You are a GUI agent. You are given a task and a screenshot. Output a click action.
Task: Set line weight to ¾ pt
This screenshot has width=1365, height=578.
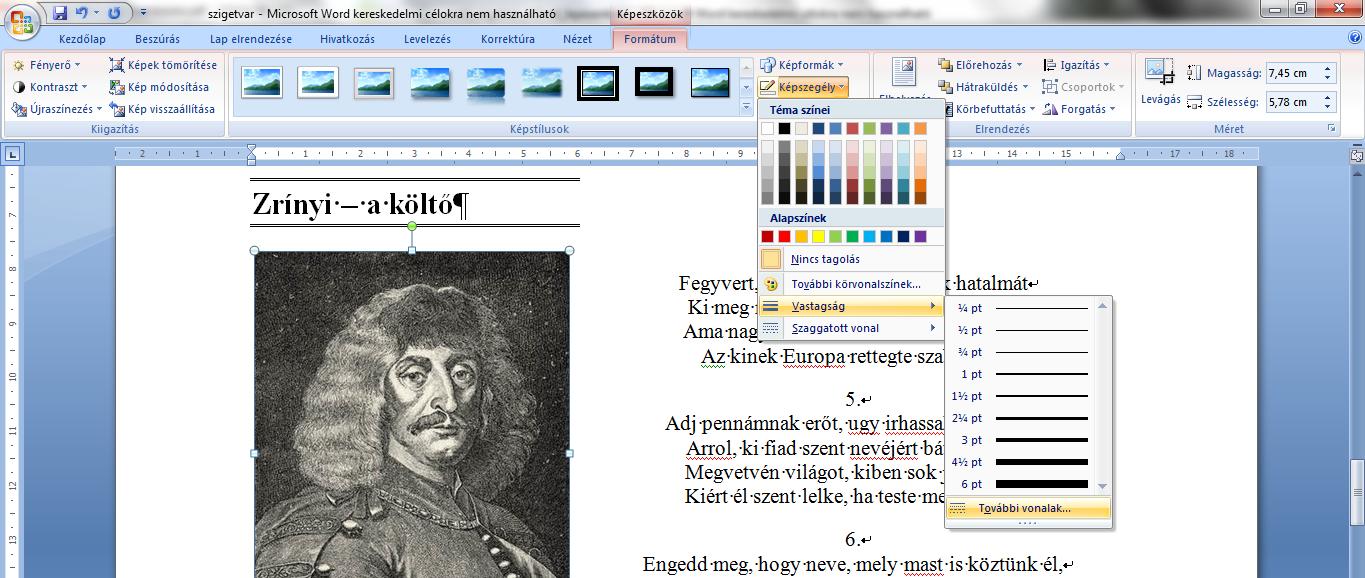[x=1022, y=352]
